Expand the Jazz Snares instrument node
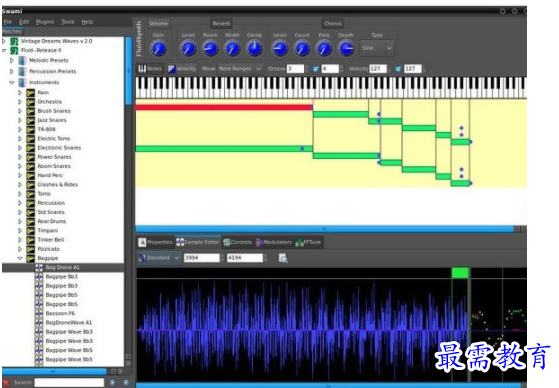This screenshot has height=388, width=559. [20, 121]
